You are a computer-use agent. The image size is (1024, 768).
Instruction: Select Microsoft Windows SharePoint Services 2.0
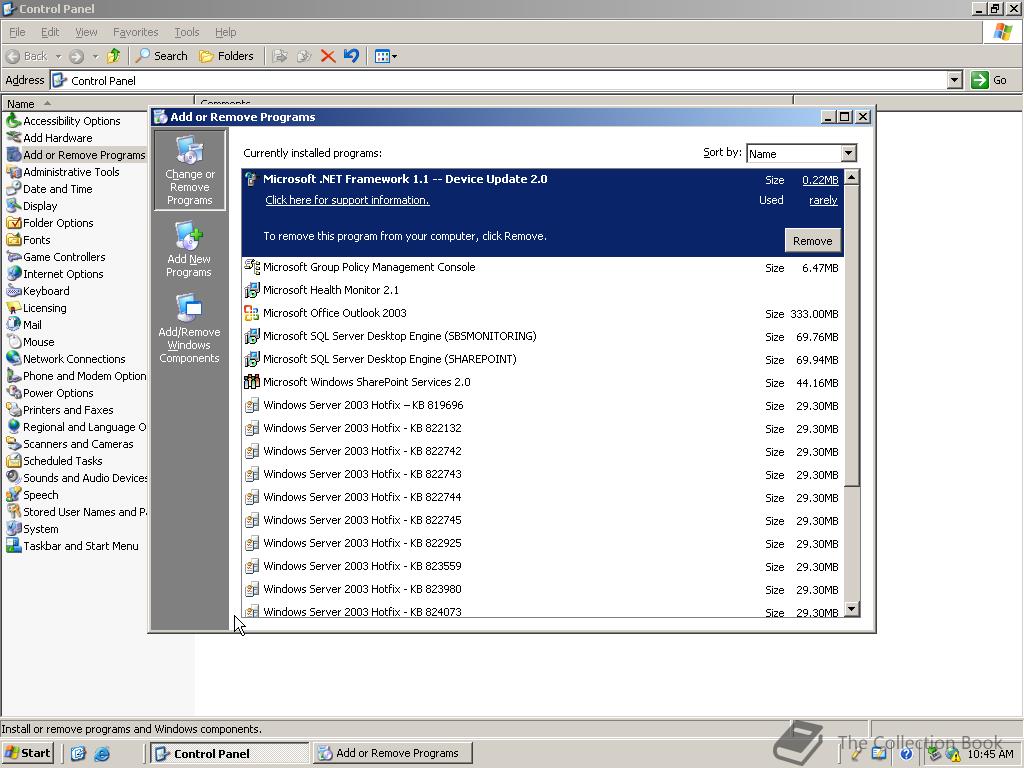541,382
